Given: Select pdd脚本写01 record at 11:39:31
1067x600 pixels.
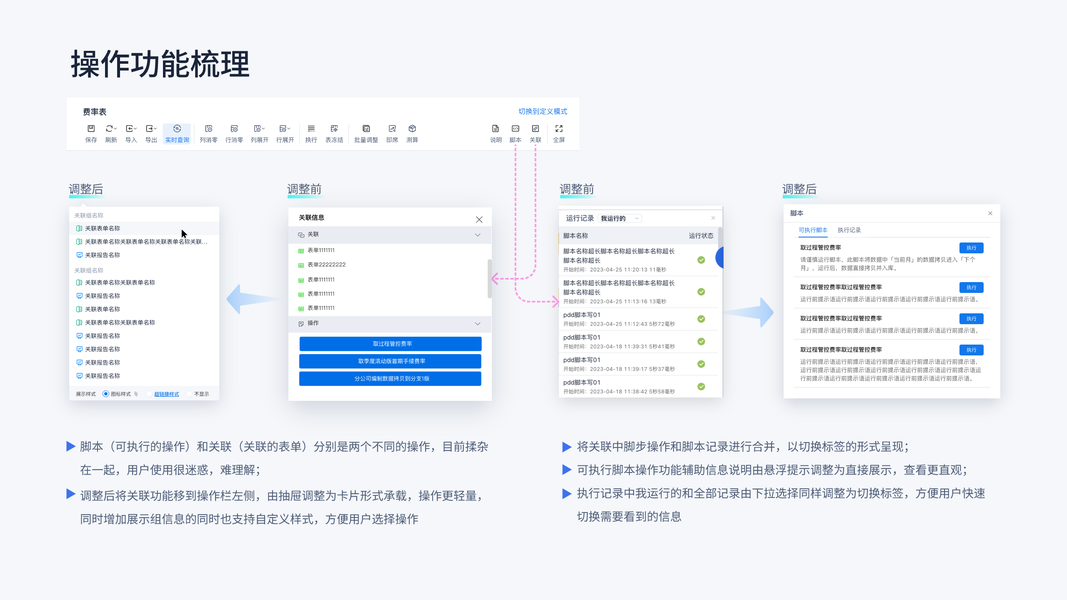Looking at the screenshot, I should click(x=638, y=341).
